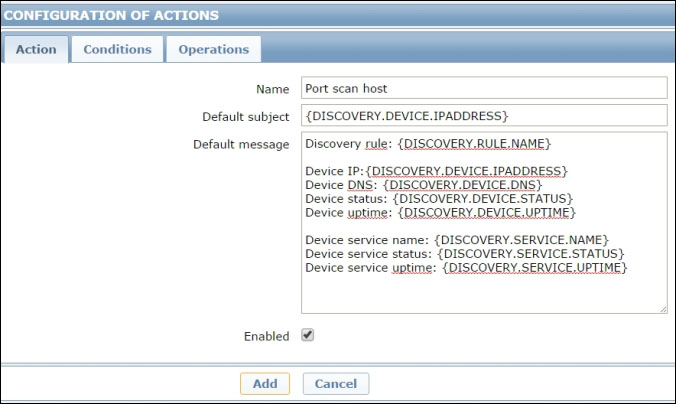
Task: Focus the Default subject input field
Action: (x=483, y=115)
